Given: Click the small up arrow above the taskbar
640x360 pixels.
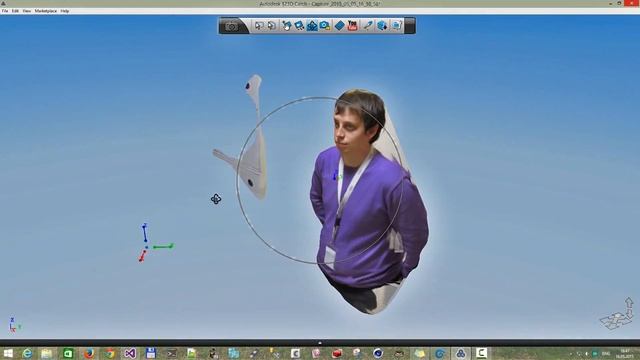Looking at the screenshot, I should tap(320, 343).
